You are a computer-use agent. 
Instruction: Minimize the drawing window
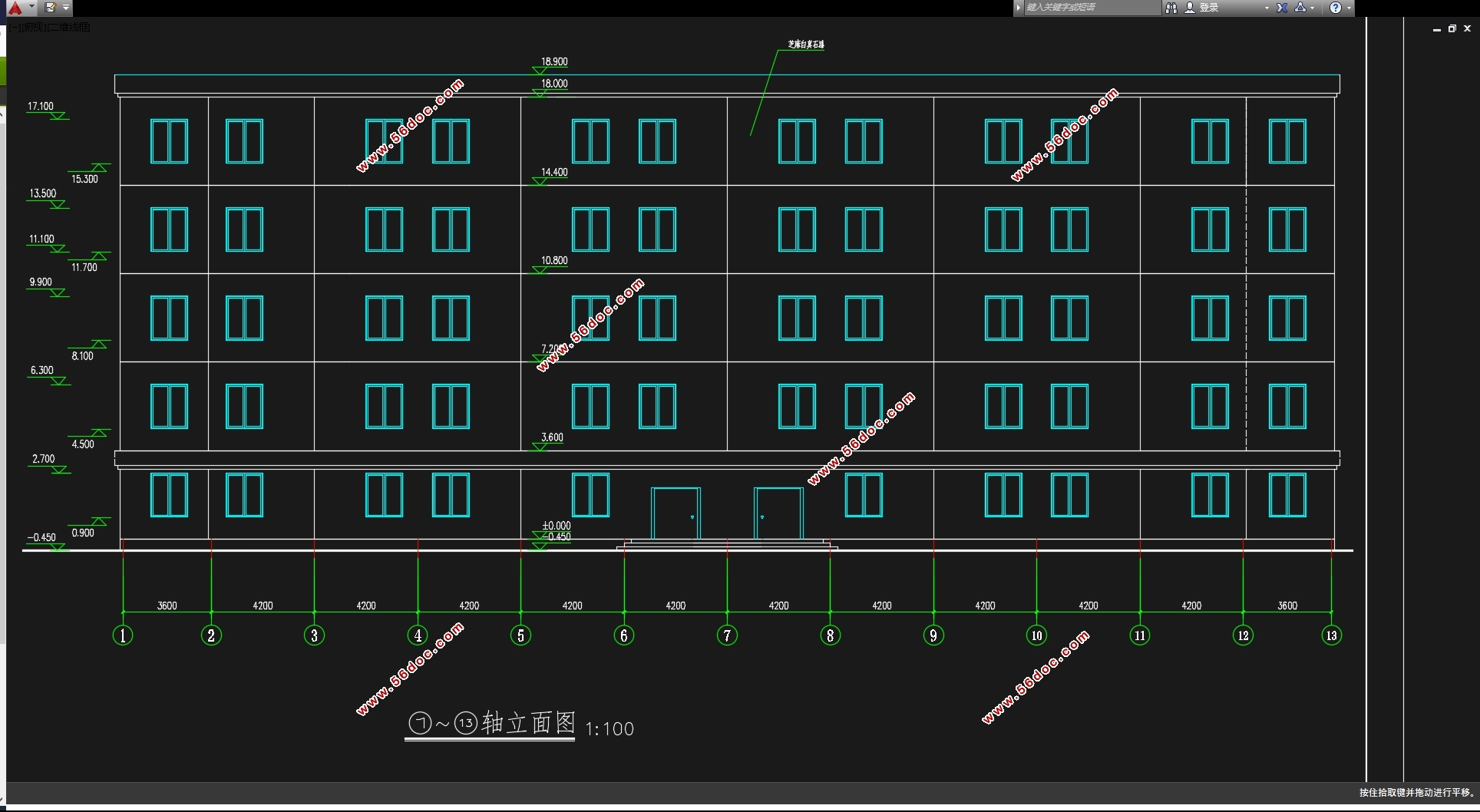click(x=1436, y=29)
